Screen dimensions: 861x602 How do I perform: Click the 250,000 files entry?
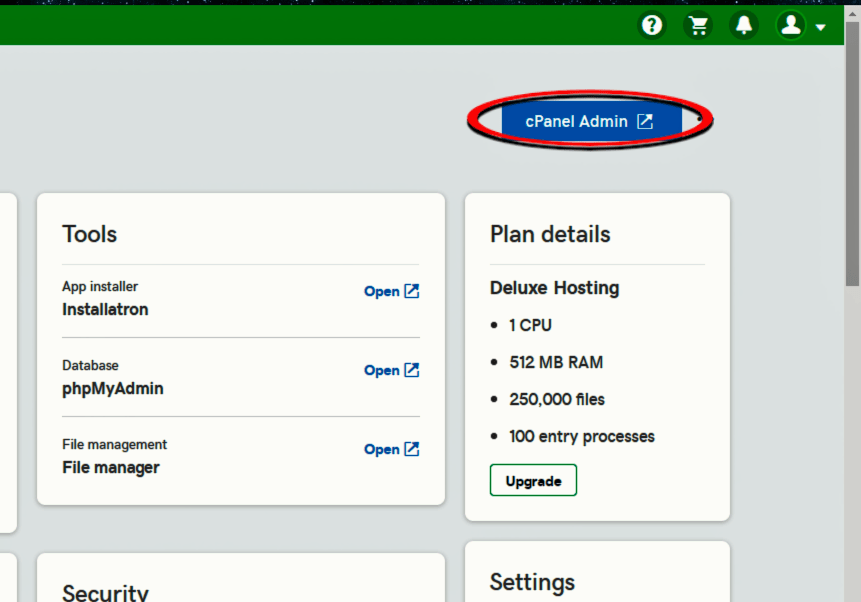coord(557,399)
